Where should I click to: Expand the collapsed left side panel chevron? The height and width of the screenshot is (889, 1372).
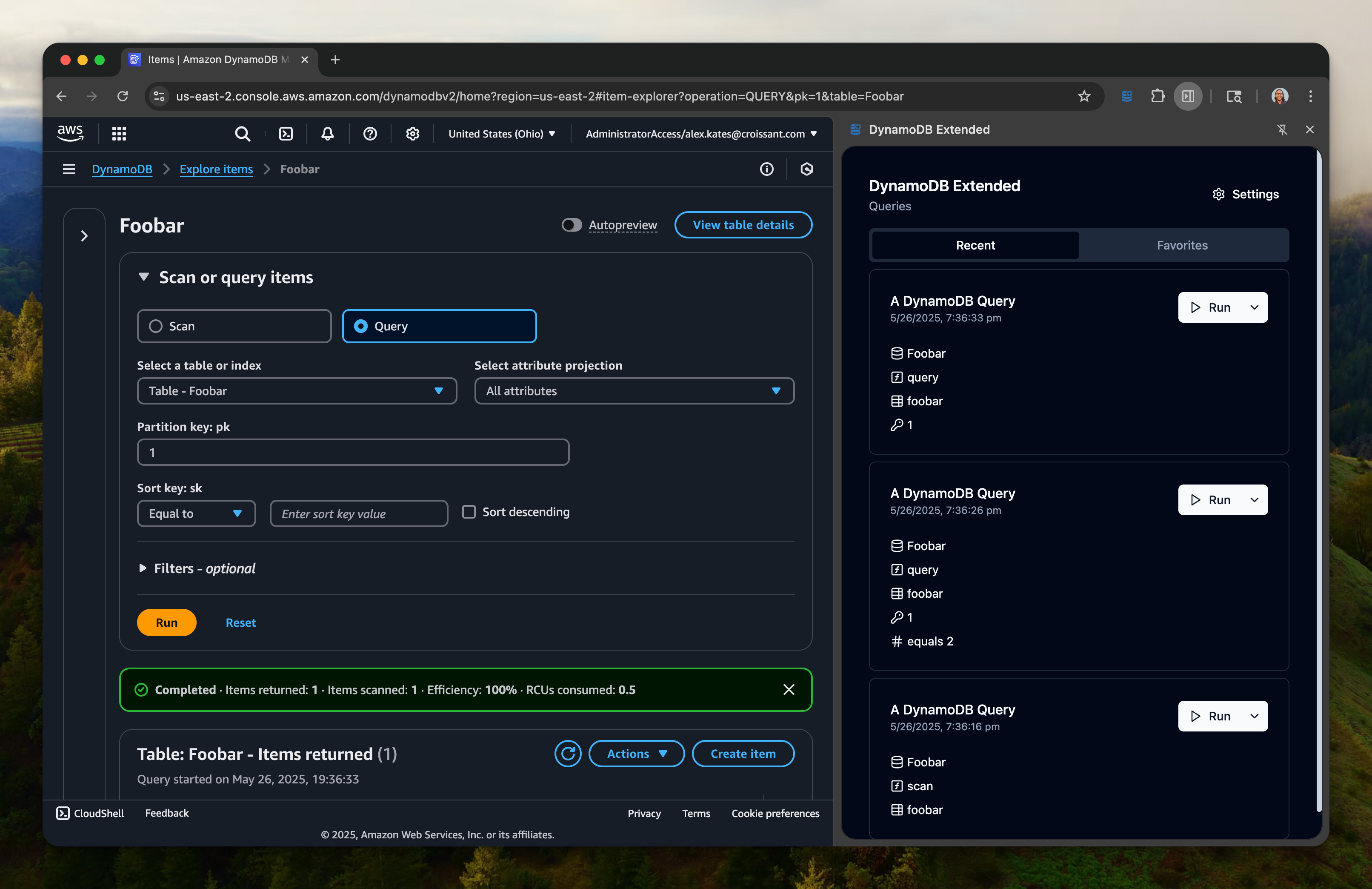point(84,236)
